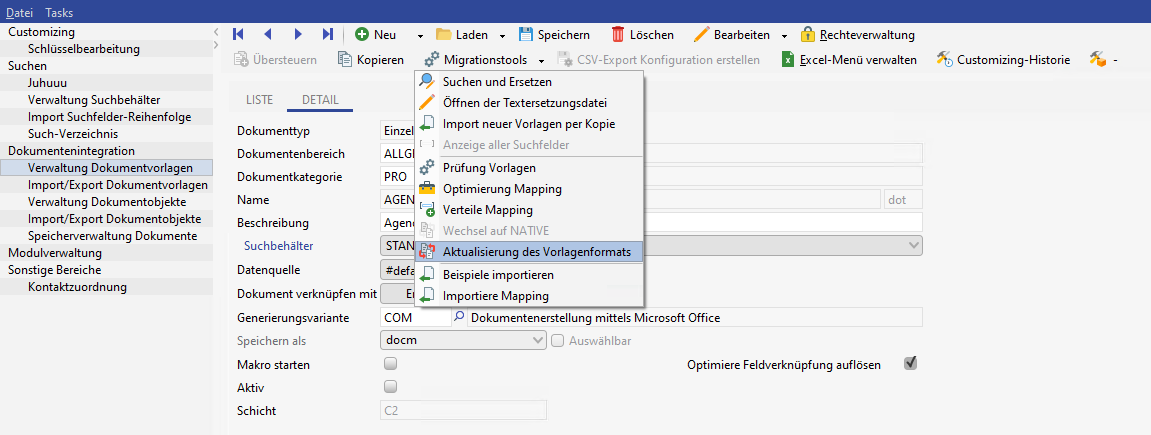Click the Speichern floppy disk icon
This screenshot has width=1151, height=435.
pos(527,35)
